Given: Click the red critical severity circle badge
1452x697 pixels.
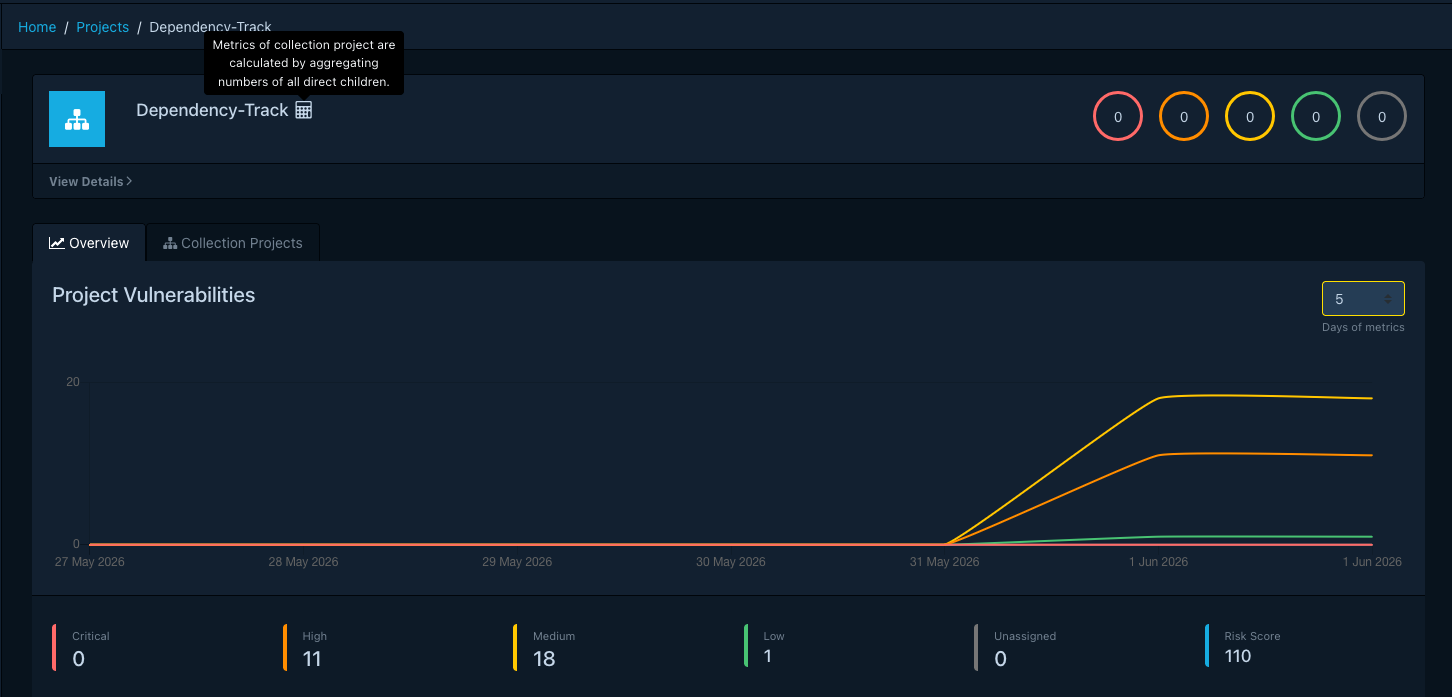Looking at the screenshot, I should coord(1118,116).
